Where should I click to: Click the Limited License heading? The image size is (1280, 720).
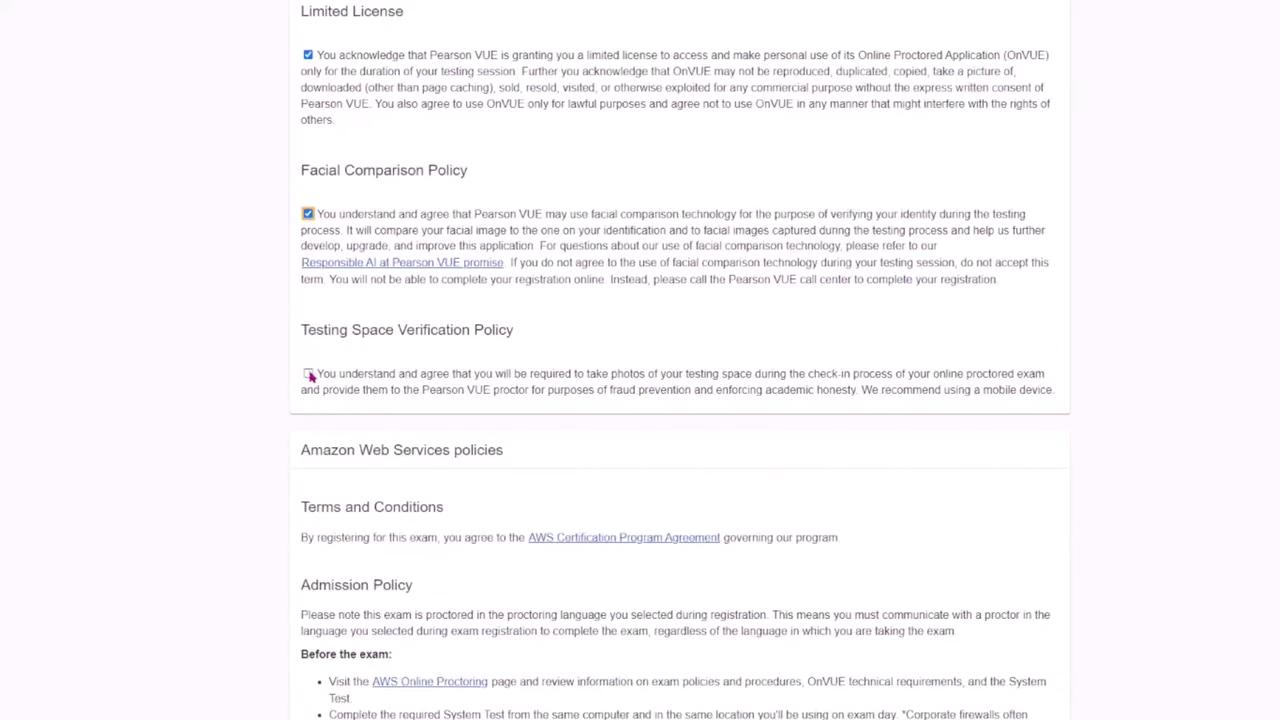pyautogui.click(x=352, y=12)
